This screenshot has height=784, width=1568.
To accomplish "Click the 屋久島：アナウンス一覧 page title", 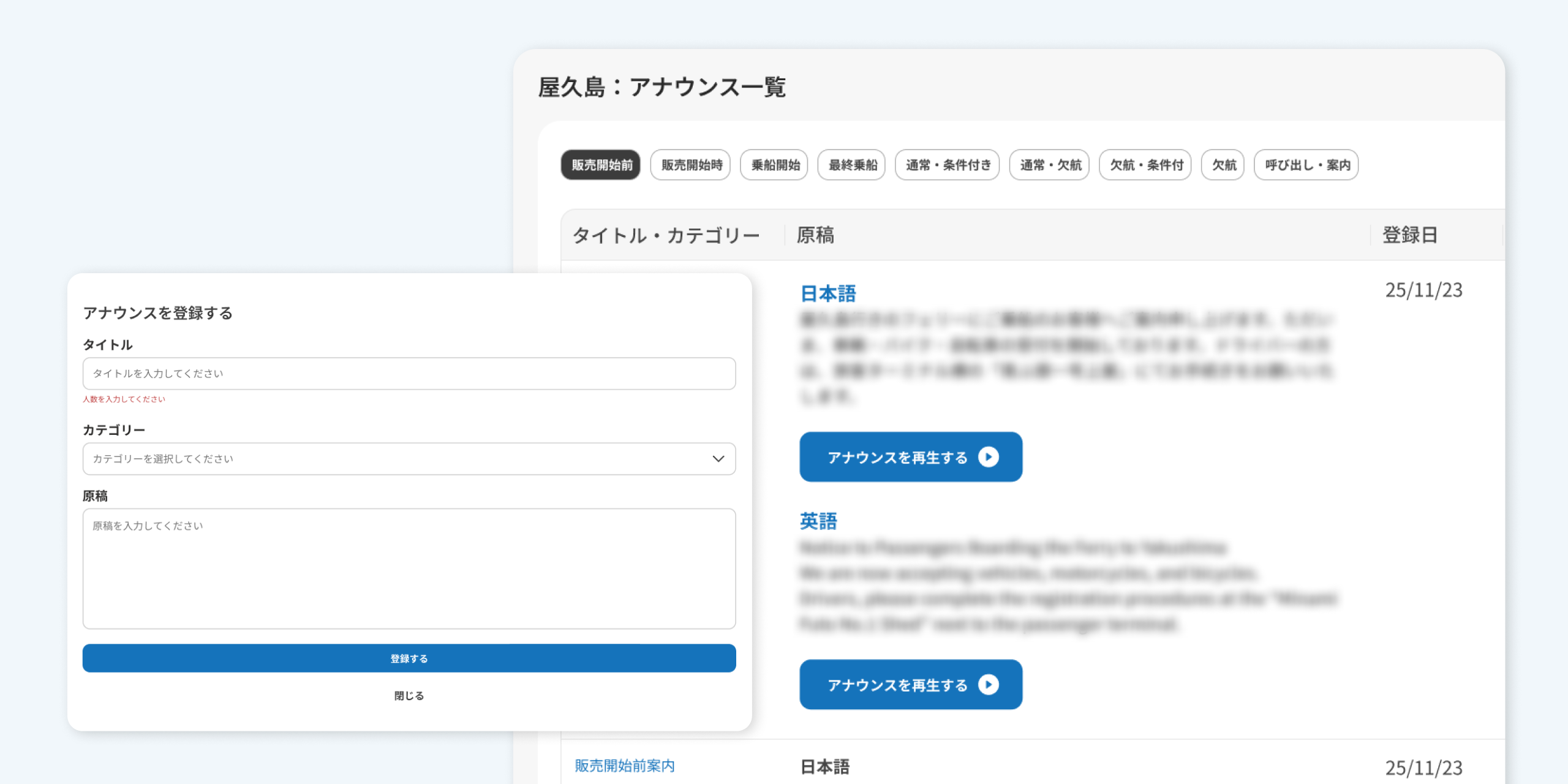I will pos(661,87).
